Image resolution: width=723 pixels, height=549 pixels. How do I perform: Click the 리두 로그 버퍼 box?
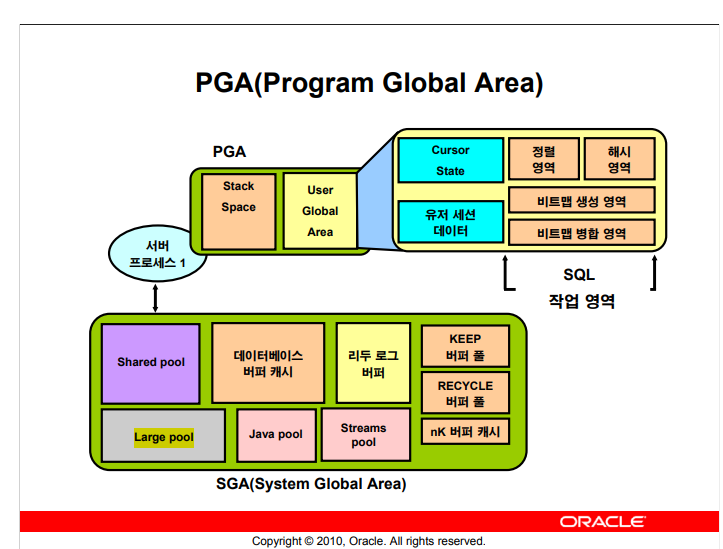(373, 363)
